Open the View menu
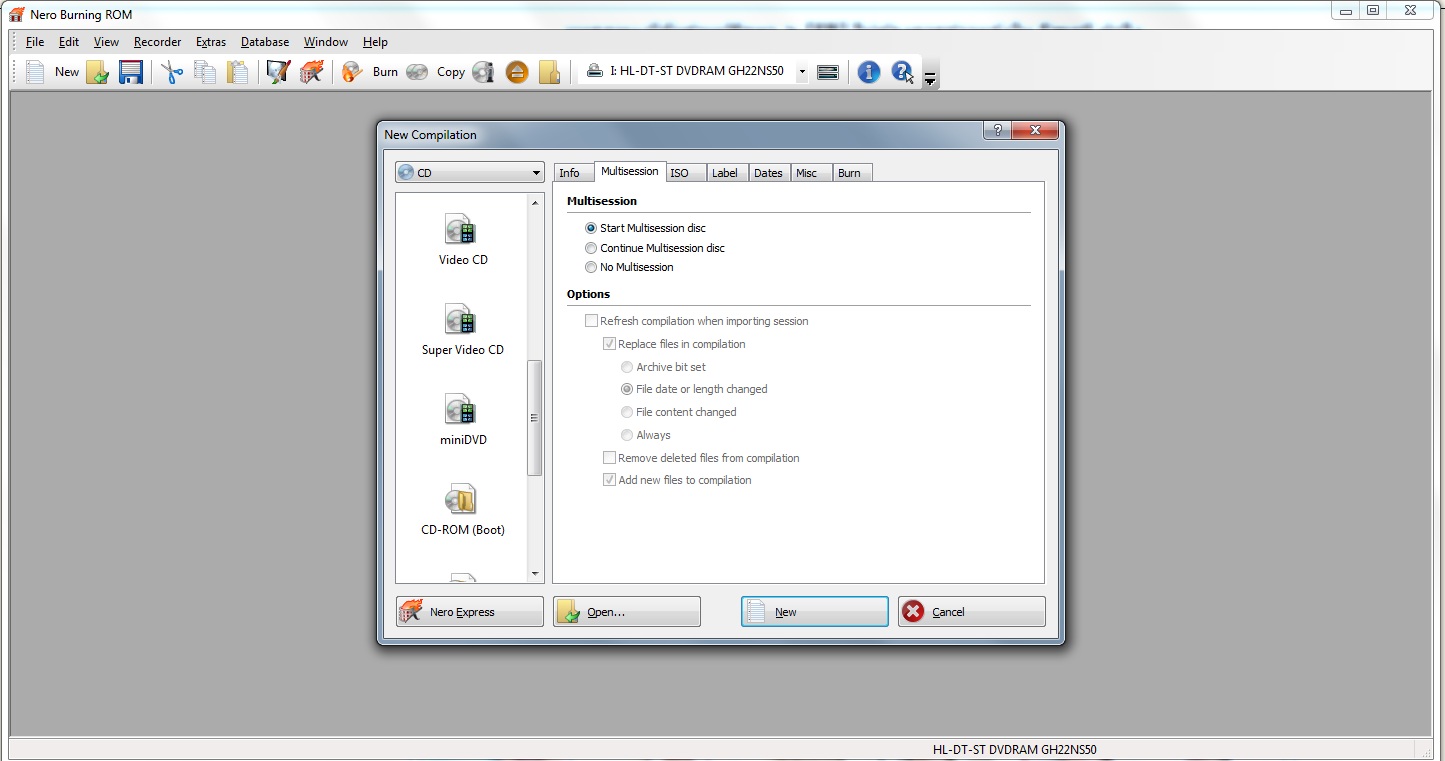Viewport: 1445px width, 761px height. point(106,42)
